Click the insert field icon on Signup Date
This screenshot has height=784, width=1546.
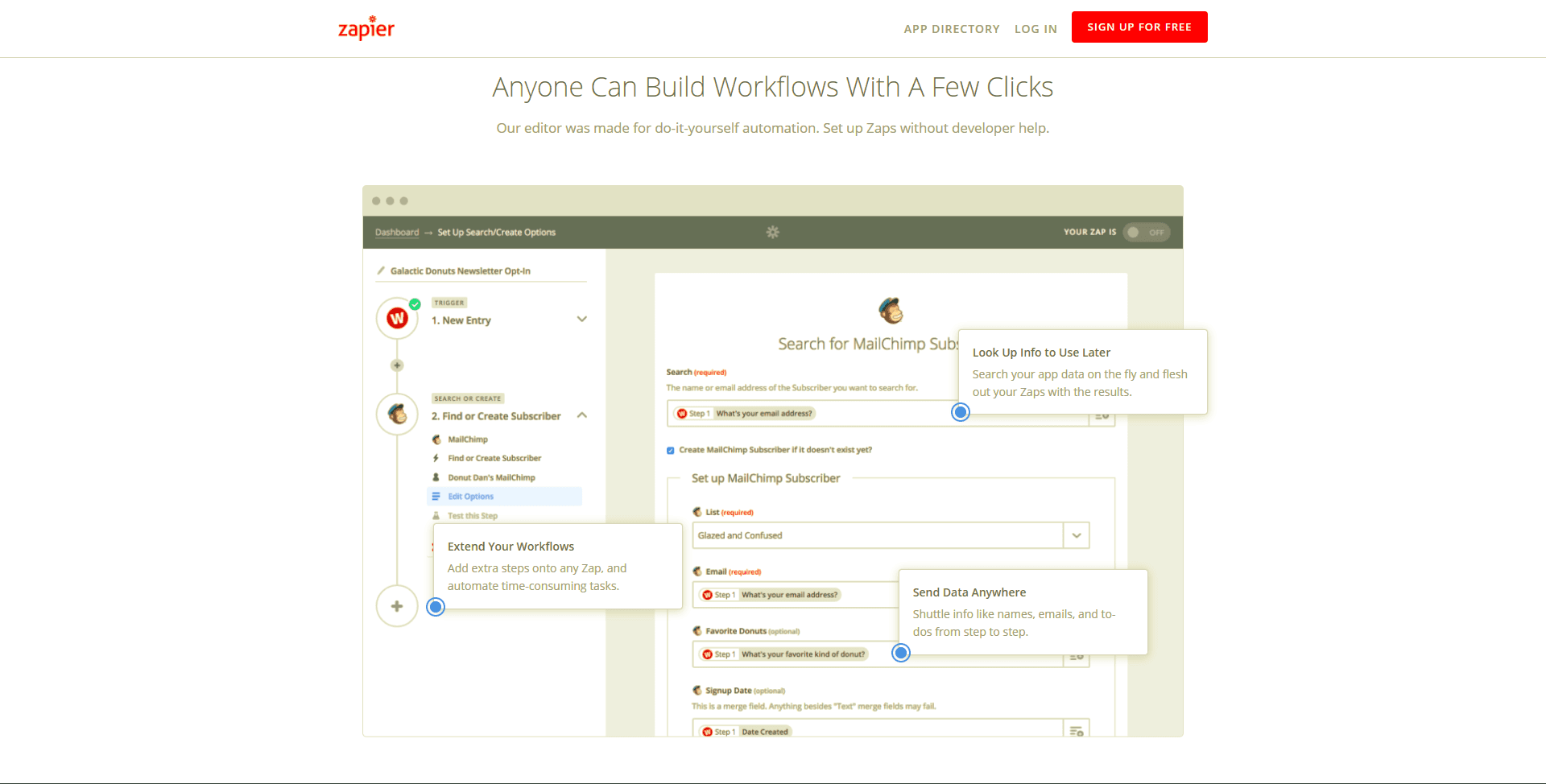pos(1077,730)
